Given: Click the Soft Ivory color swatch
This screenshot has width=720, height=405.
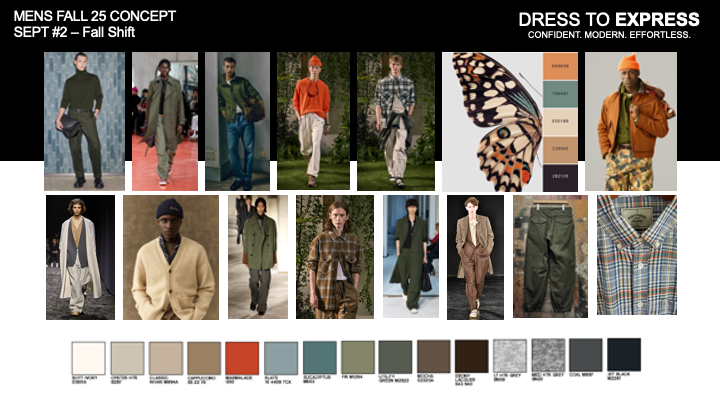Looking at the screenshot, I should (89, 358).
